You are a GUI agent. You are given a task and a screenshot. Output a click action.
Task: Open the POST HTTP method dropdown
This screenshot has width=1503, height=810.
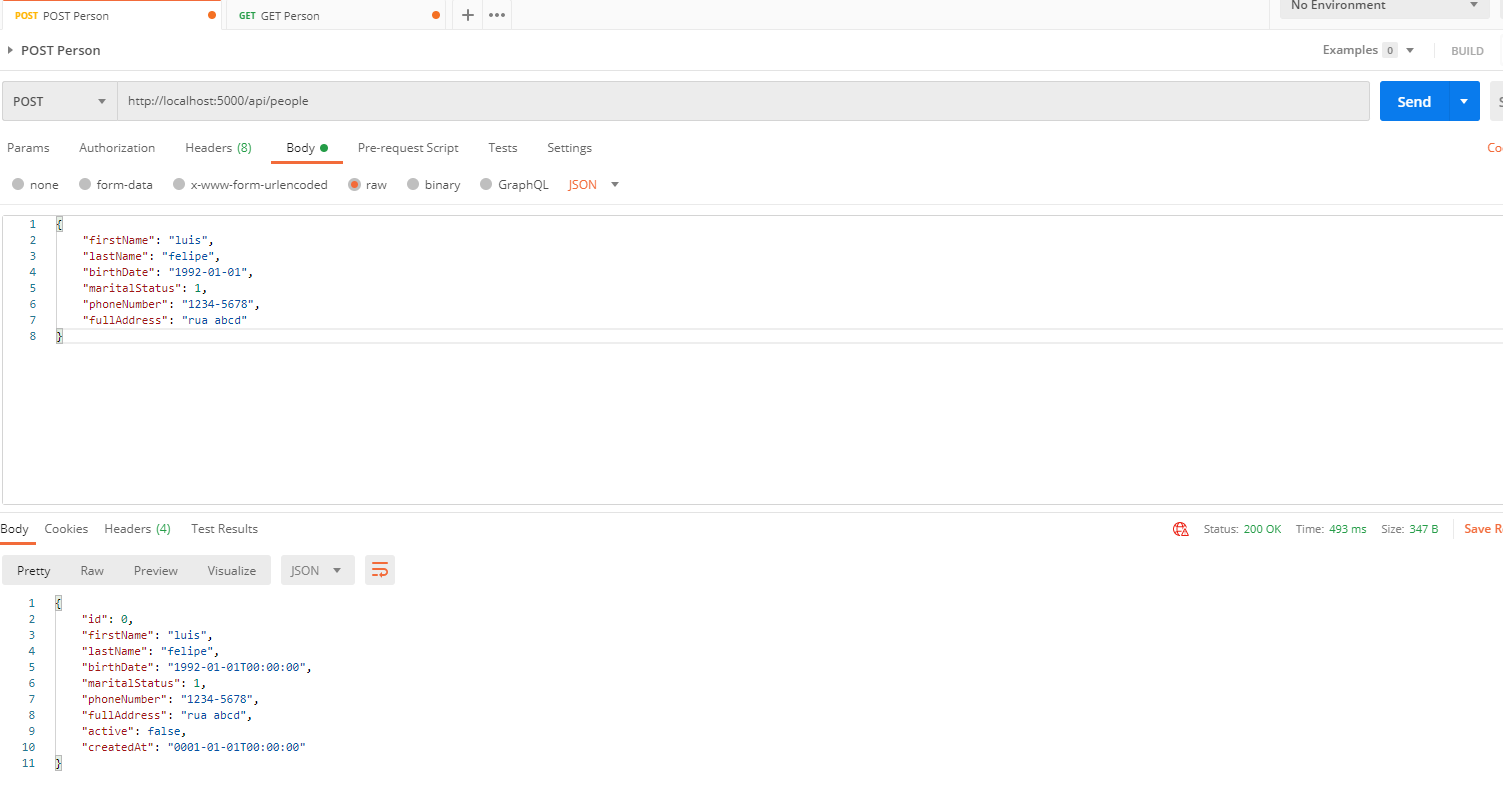[59, 102]
